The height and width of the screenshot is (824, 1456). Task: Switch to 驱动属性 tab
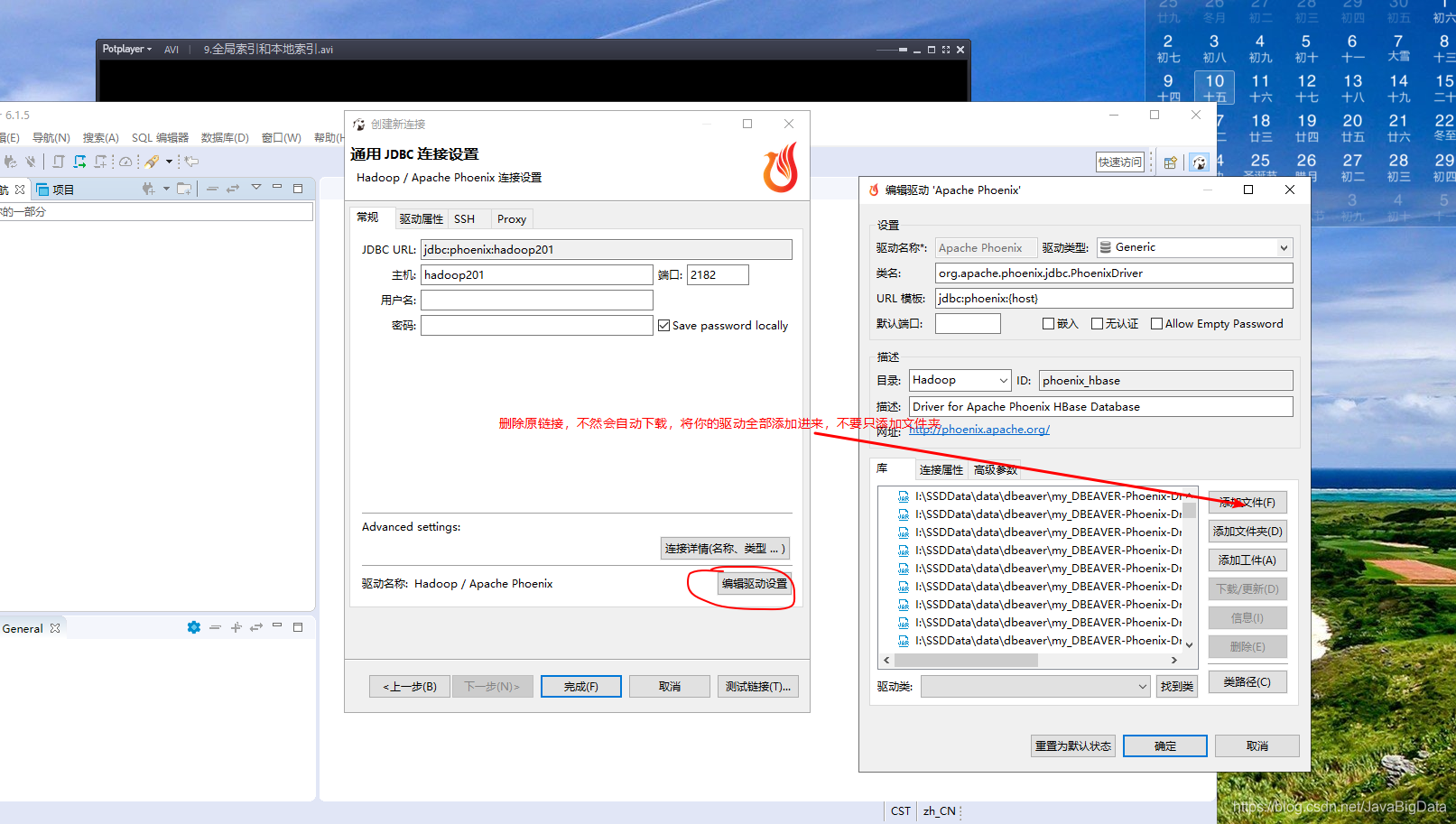422,219
